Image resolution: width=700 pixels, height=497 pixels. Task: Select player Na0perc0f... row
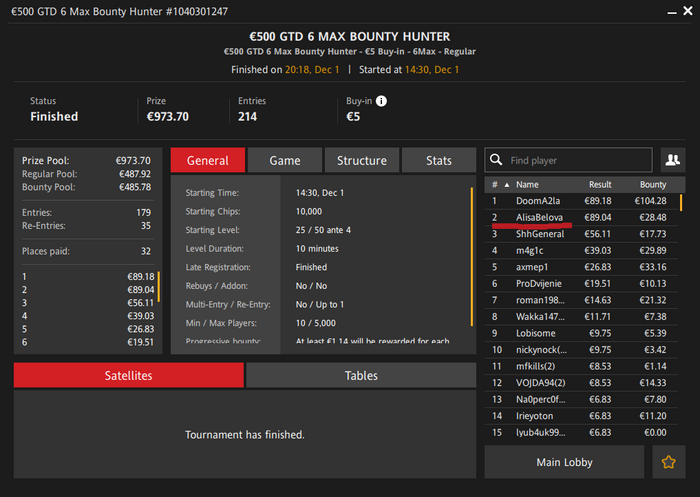(x=581, y=399)
